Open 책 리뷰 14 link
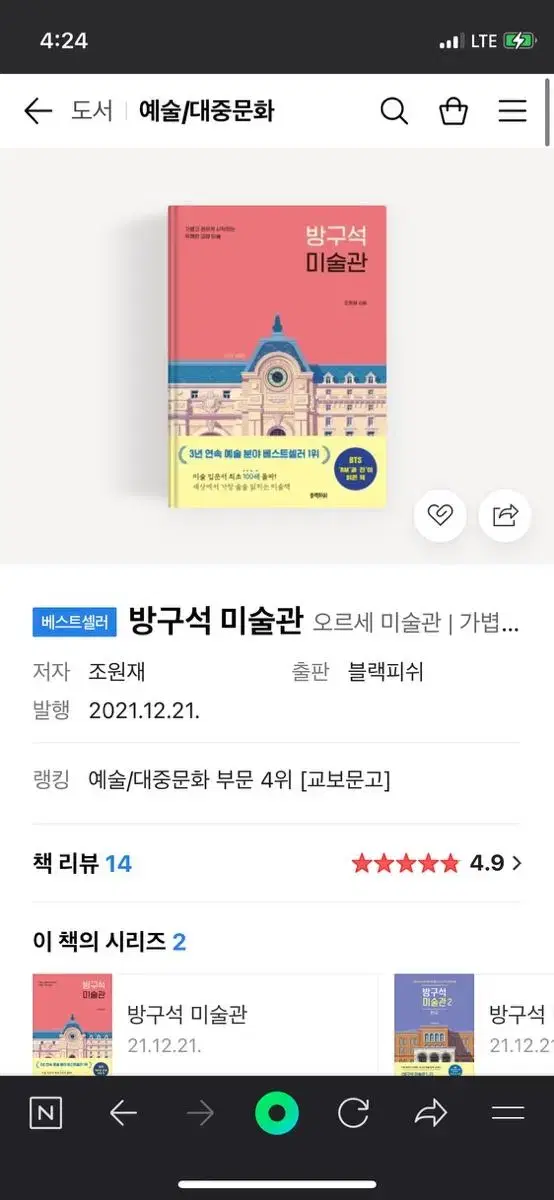Image resolution: width=554 pixels, height=1200 pixels. (82, 862)
